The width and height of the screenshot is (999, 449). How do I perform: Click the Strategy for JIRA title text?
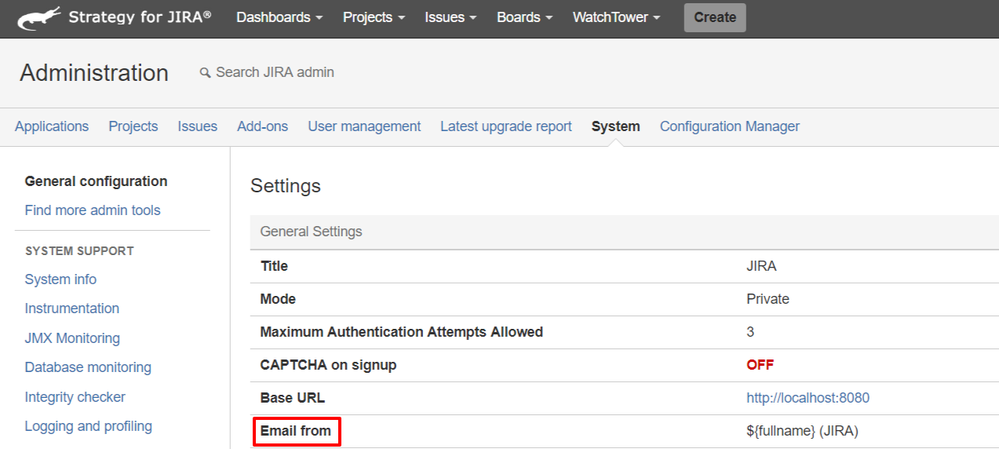click(140, 17)
